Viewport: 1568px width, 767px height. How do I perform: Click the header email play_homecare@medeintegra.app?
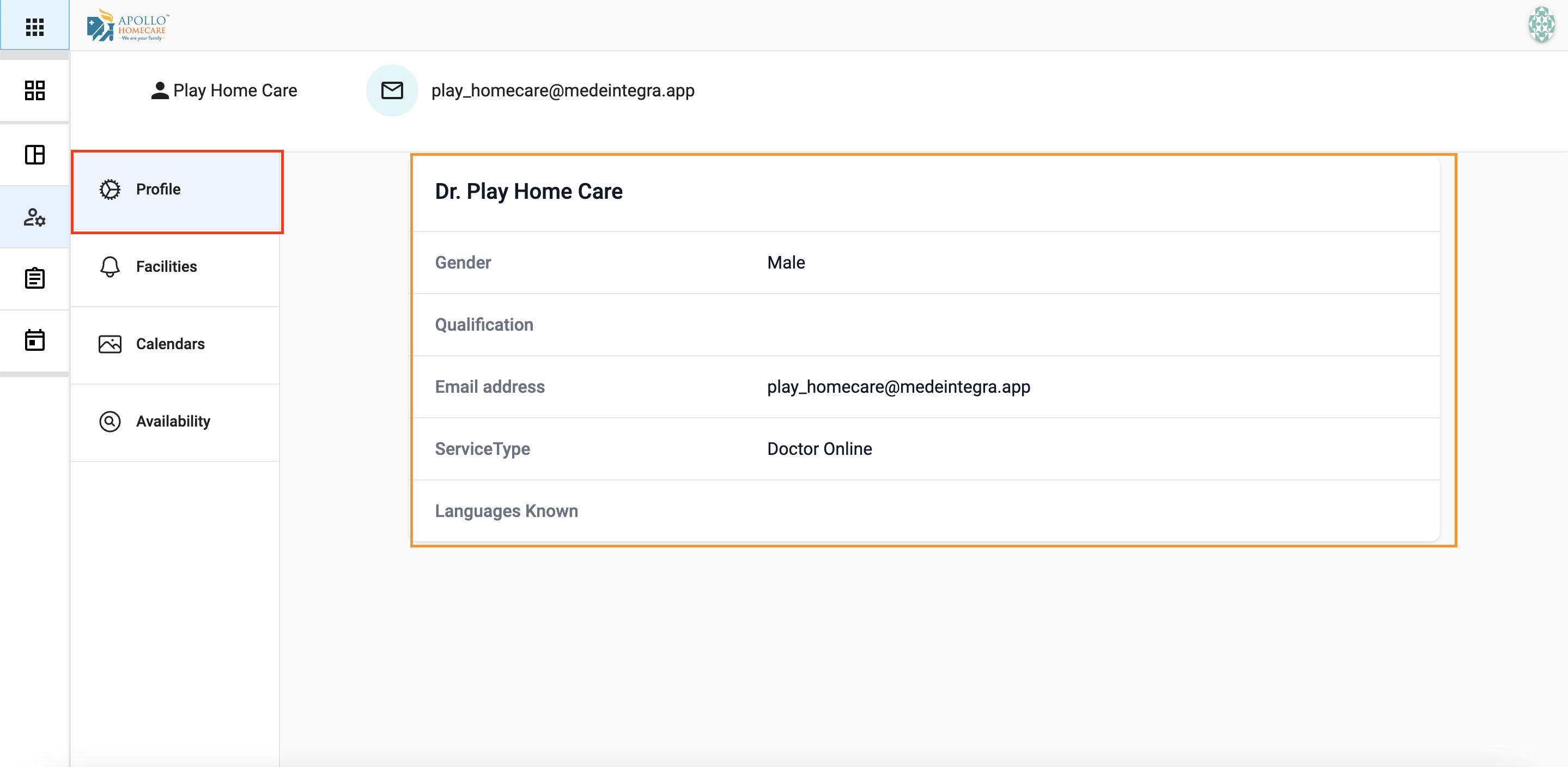tap(562, 91)
